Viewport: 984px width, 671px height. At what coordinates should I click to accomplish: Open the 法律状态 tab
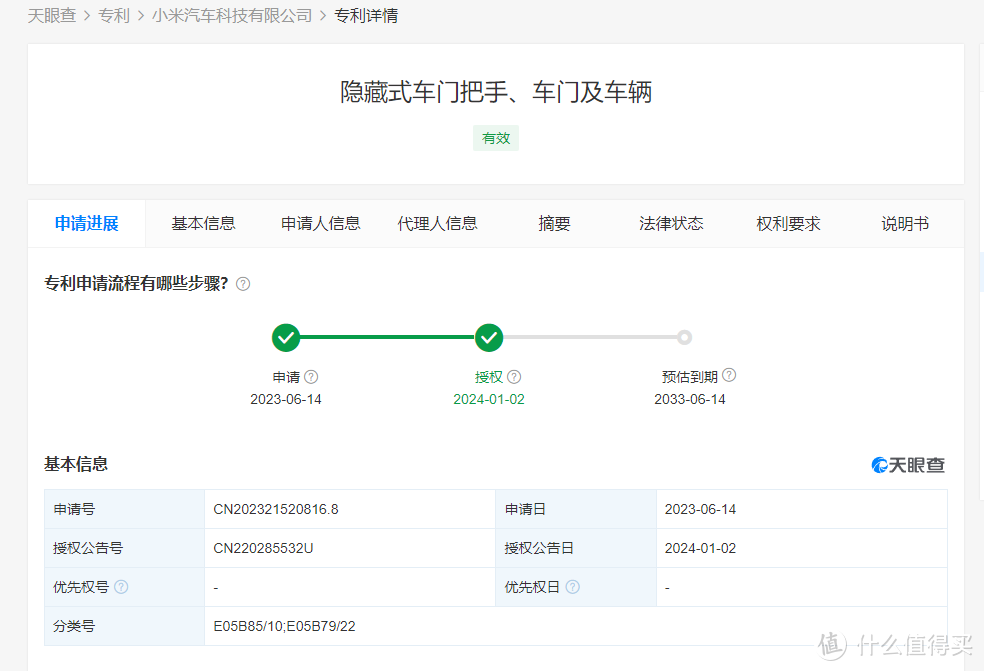pos(671,223)
